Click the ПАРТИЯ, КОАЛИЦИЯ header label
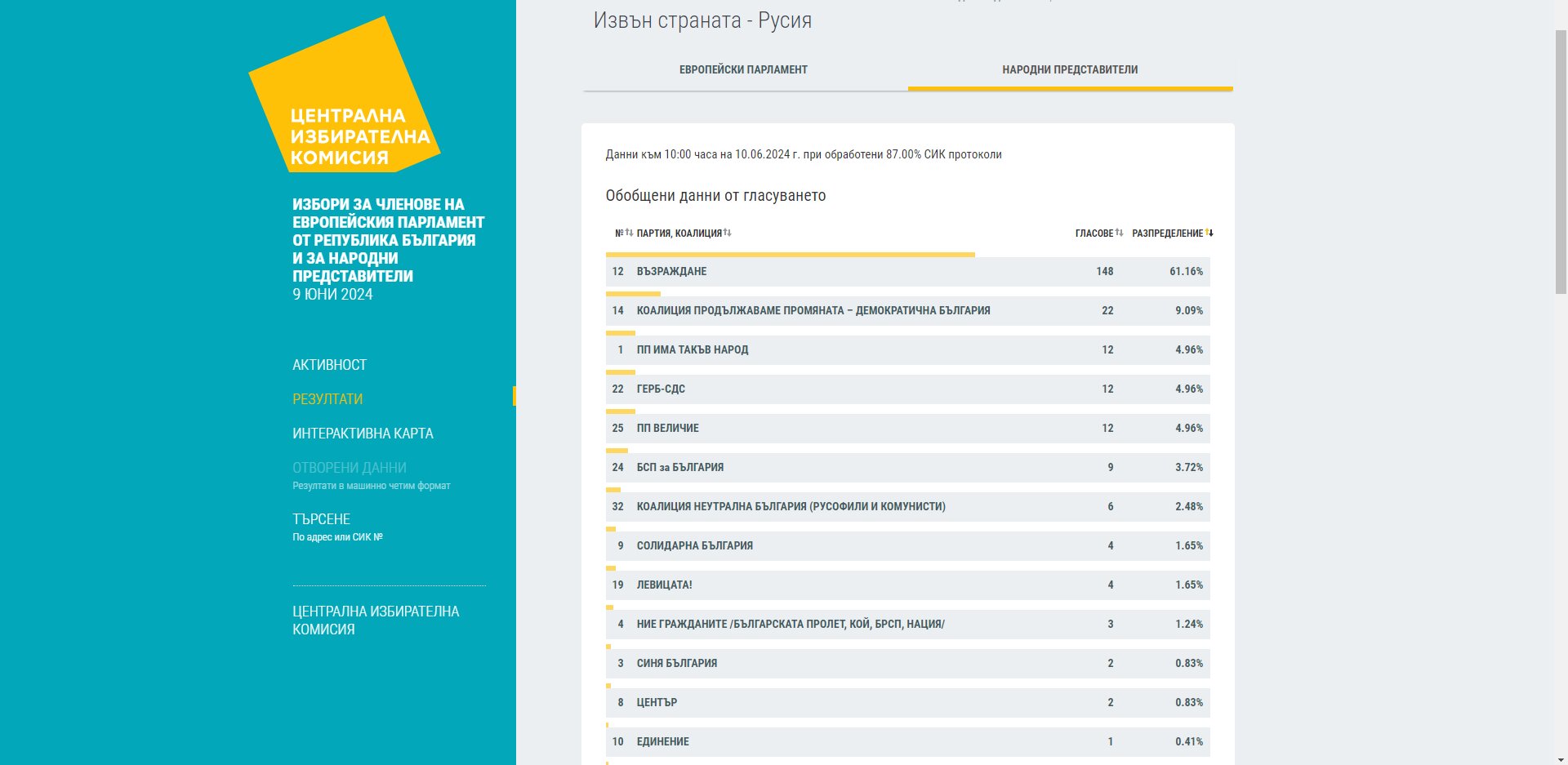This screenshot has width=1568, height=765. point(679,234)
